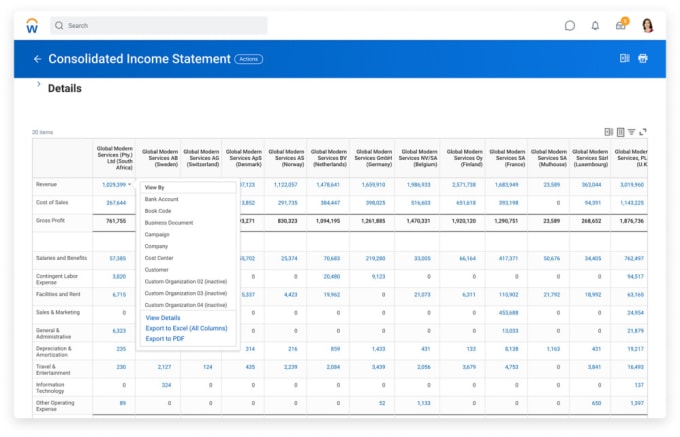Image resolution: width=680 pixels, height=437 pixels.
Task: Open dropdown arrow next to Revenue 1,029,399
Action: click(x=129, y=185)
